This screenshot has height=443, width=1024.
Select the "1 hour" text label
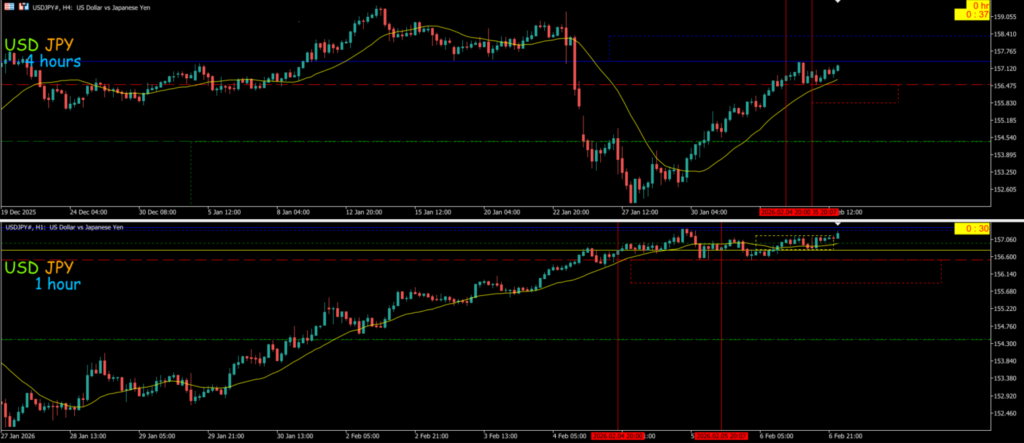[x=56, y=284]
